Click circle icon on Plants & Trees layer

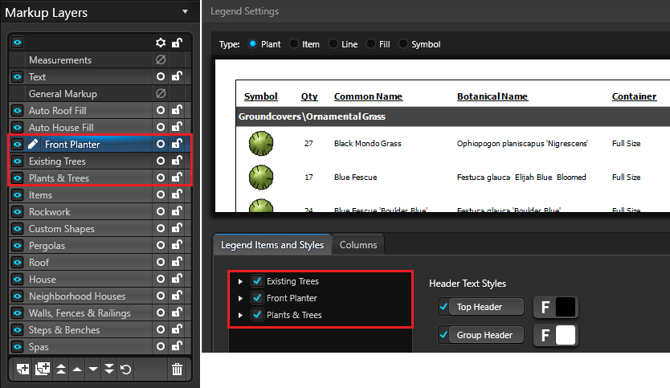coord(160,178)
